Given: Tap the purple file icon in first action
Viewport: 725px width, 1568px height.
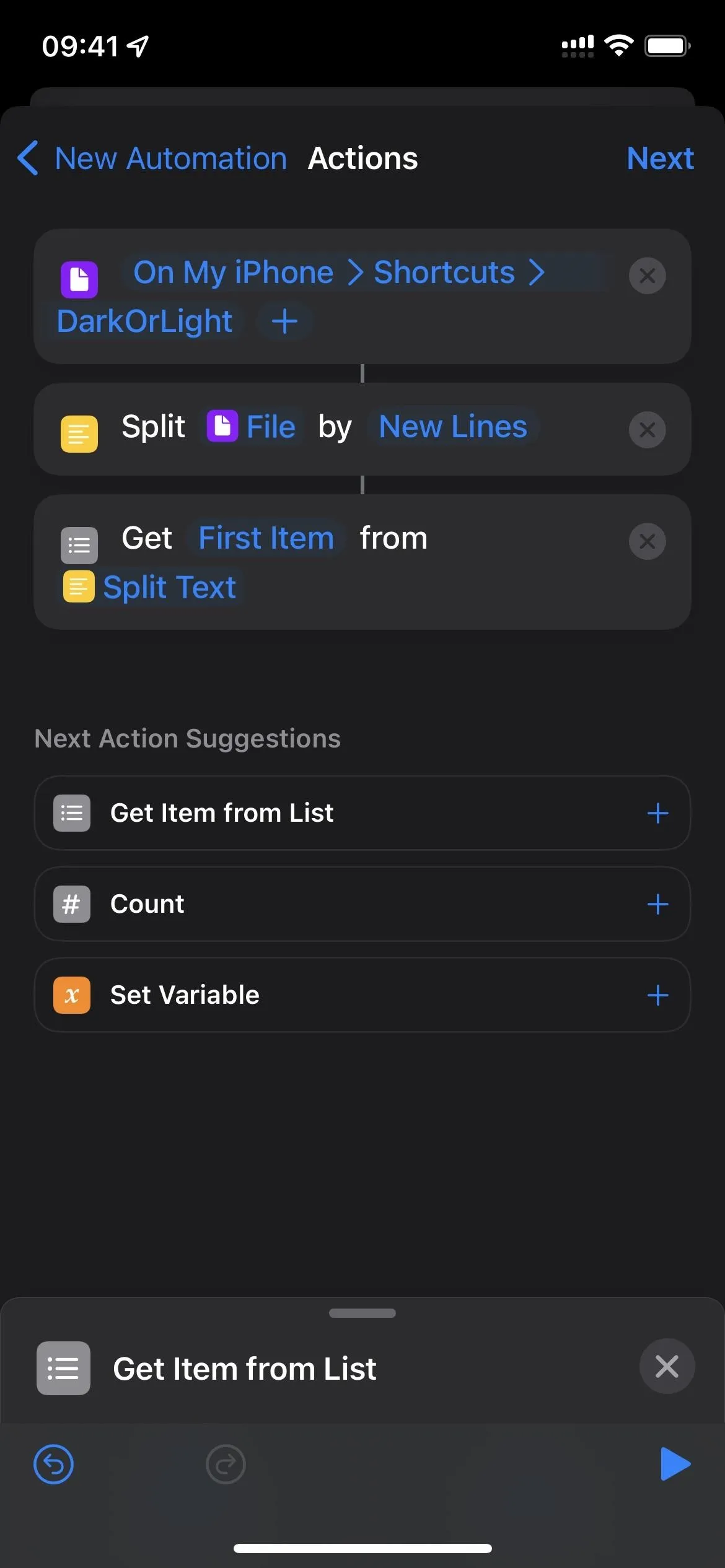Looking at the screenshot, I should click(79, 279).
